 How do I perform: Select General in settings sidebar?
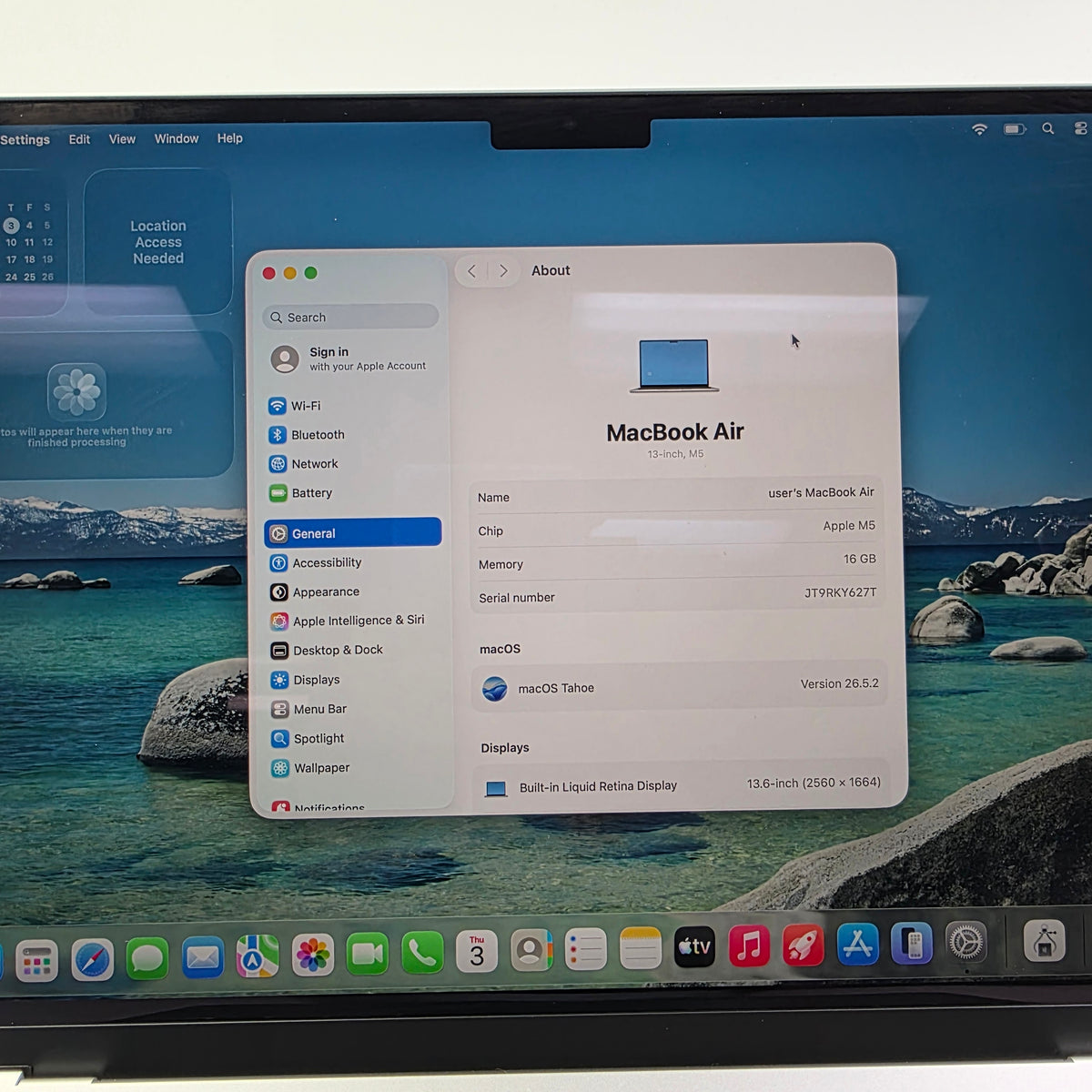coord(352,533)
